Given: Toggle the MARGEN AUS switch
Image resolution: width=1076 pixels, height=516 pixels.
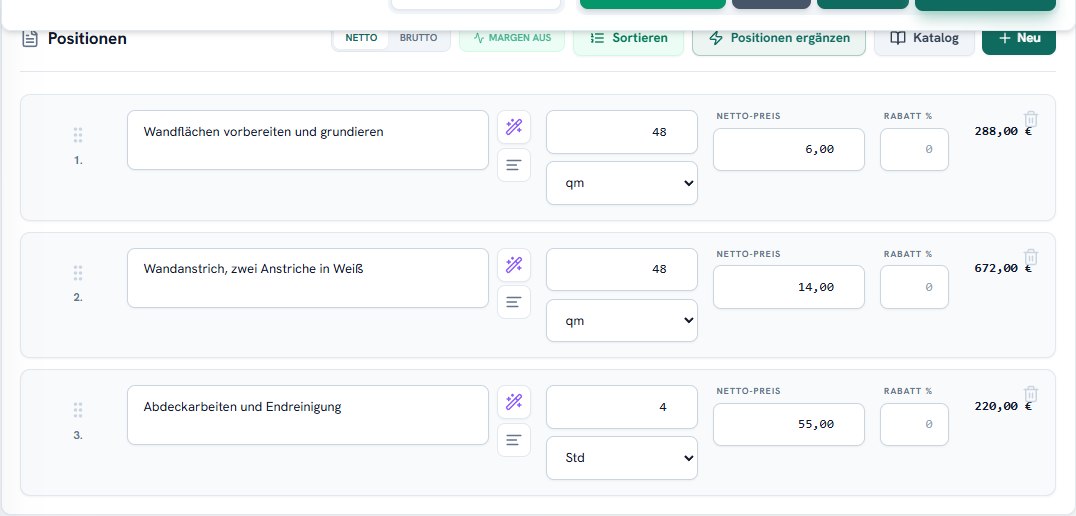Looking at the screenshot, I should pos(512,38).
